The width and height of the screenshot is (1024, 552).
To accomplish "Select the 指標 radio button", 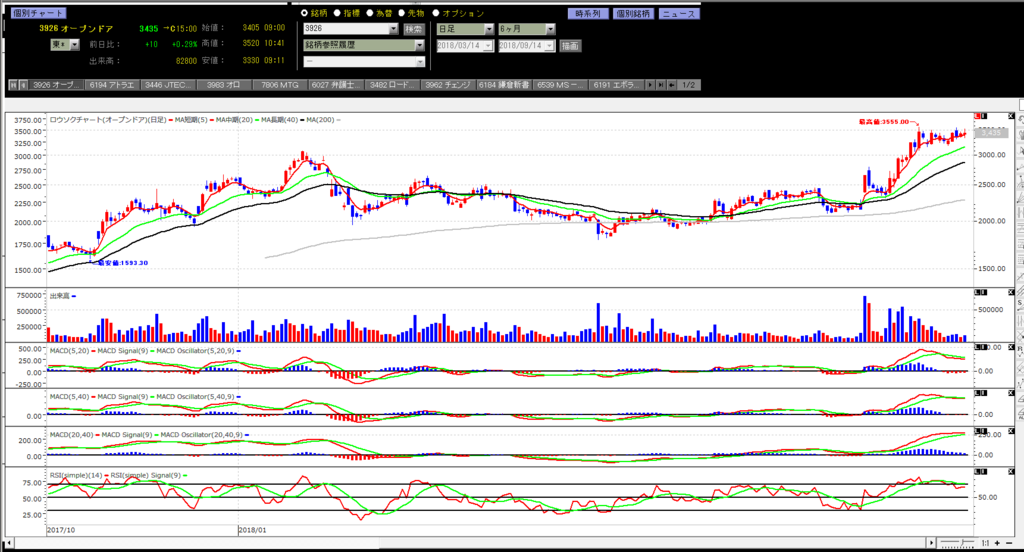I will click(x=338, y=13).
